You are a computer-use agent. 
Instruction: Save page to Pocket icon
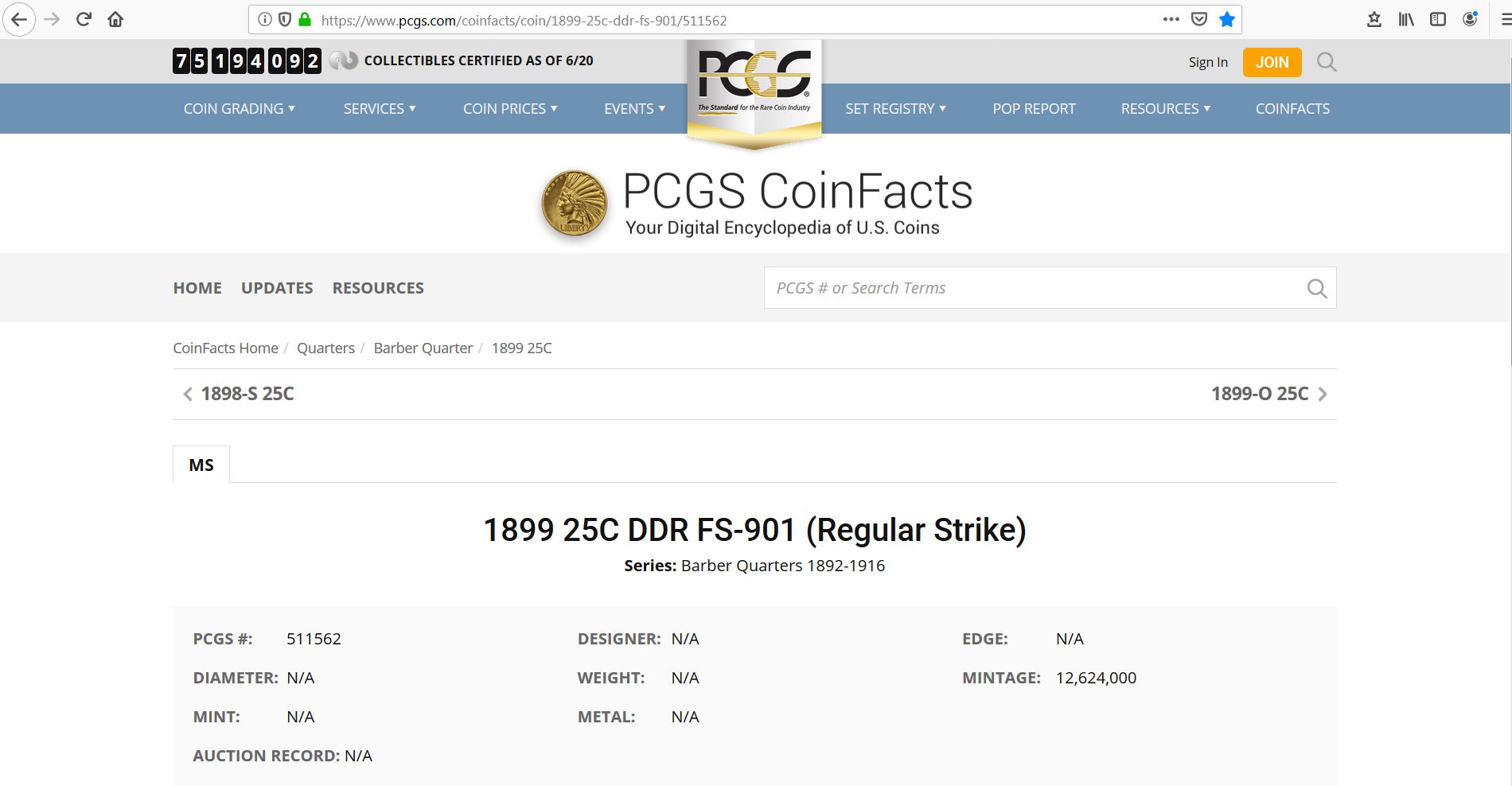tap(1199, 20)
